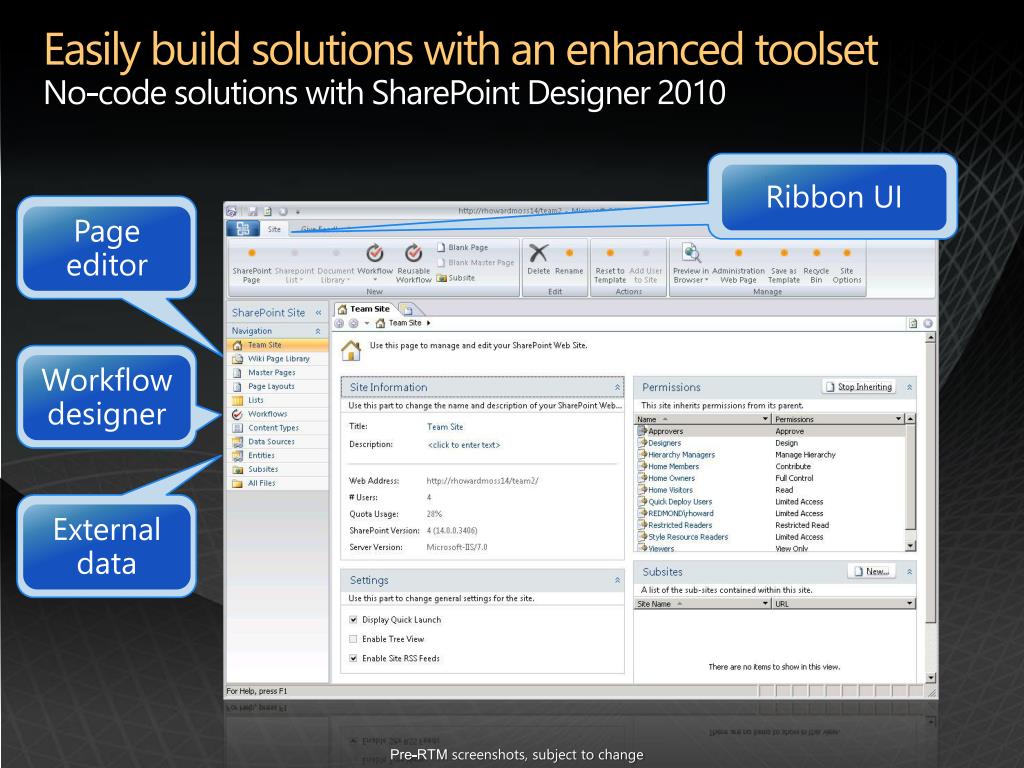Click Blank Page in the New group

tap(462, 248)
